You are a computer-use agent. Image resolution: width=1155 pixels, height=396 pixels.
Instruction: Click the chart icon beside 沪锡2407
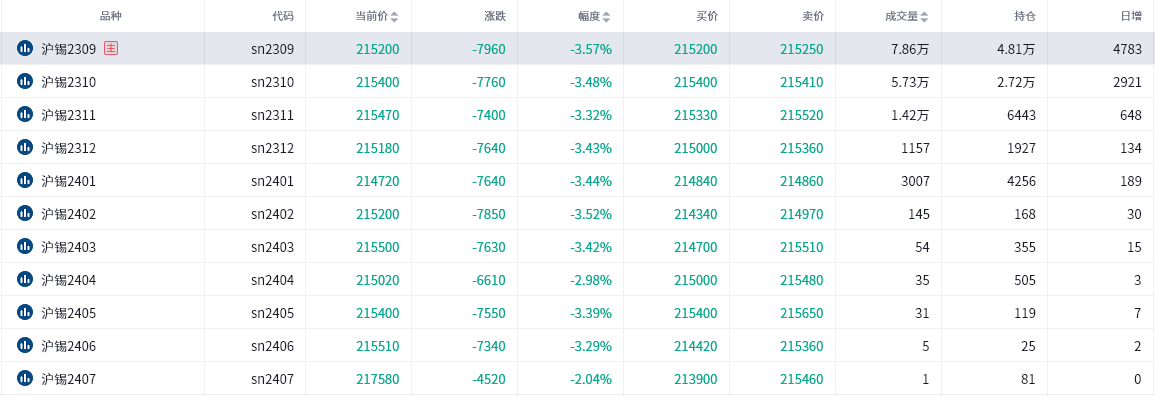click(25, 378)
